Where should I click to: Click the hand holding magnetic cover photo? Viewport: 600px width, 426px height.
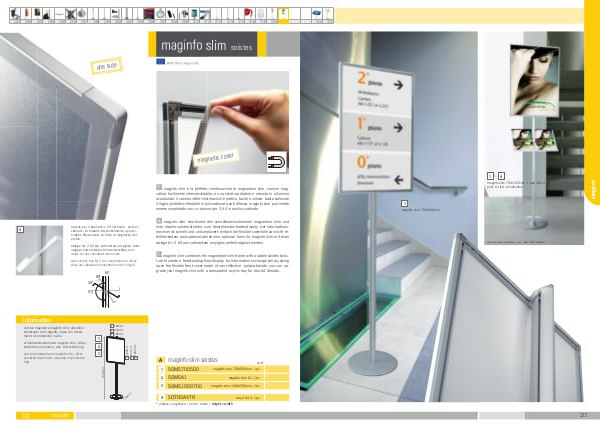(x=223, y=122)
